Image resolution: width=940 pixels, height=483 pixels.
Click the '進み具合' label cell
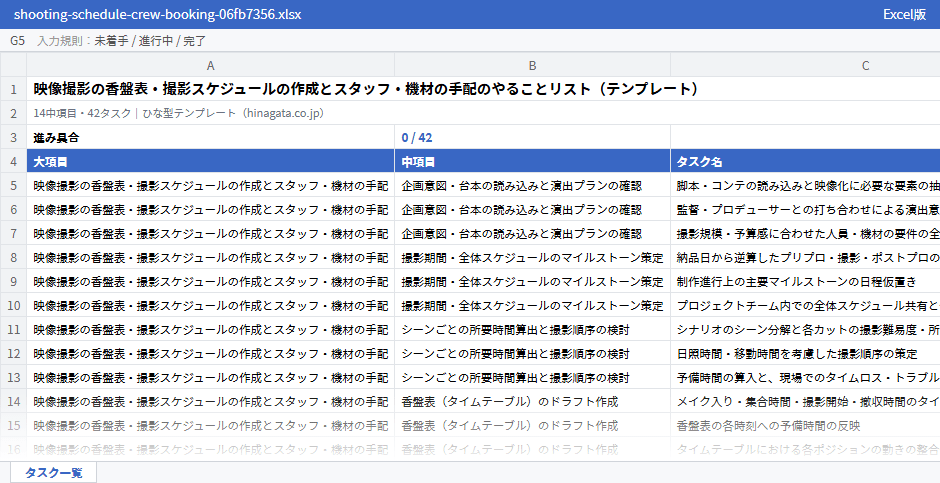(210, 137)
